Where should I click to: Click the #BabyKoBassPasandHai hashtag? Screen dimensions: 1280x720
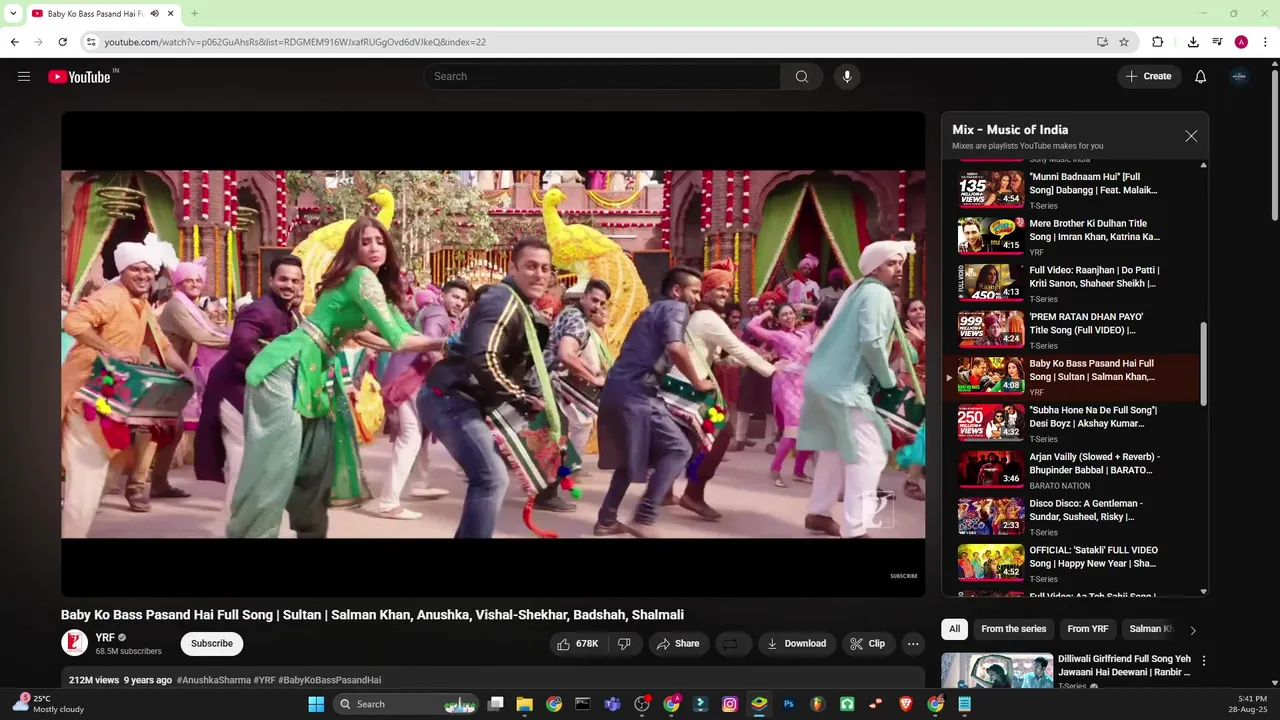(x=329, y=680)
